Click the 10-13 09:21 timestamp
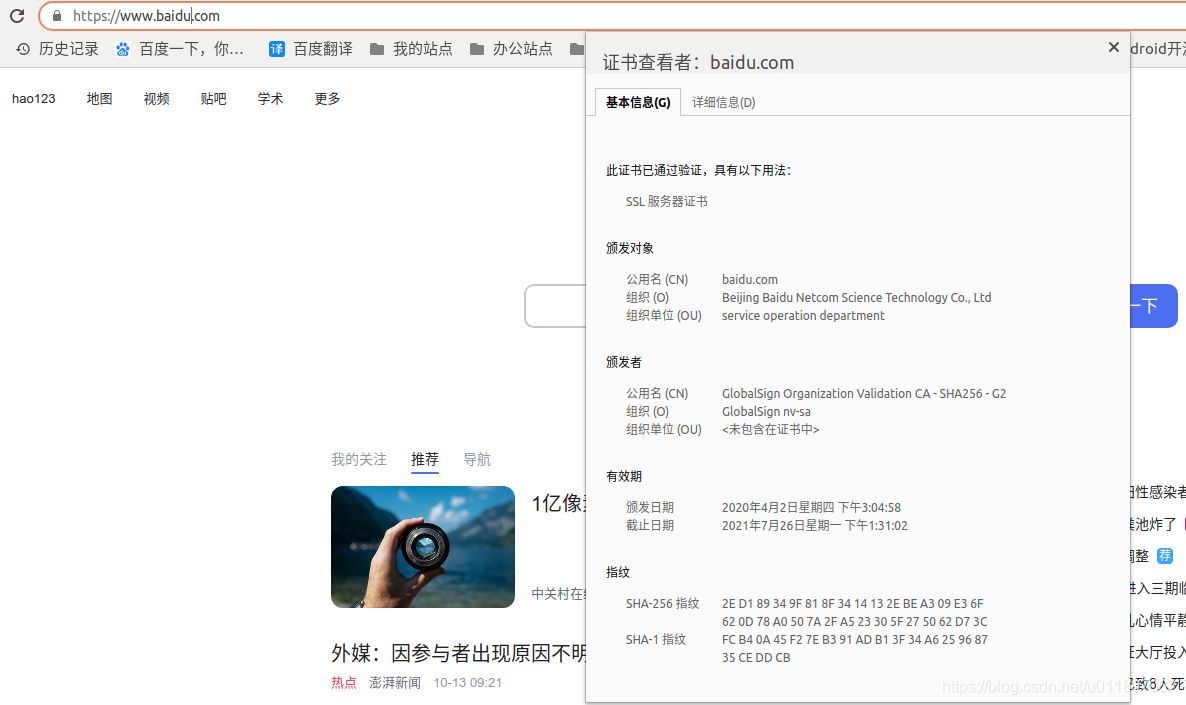Screen dimensions: 1186x705 pyautogui.click(x=467, y=682)
